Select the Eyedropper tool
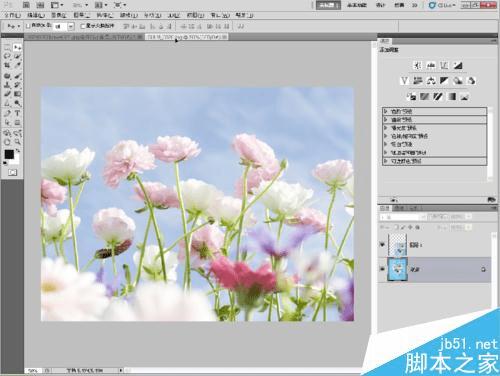This screenshot has width=500, height=376. click(17, 65)
